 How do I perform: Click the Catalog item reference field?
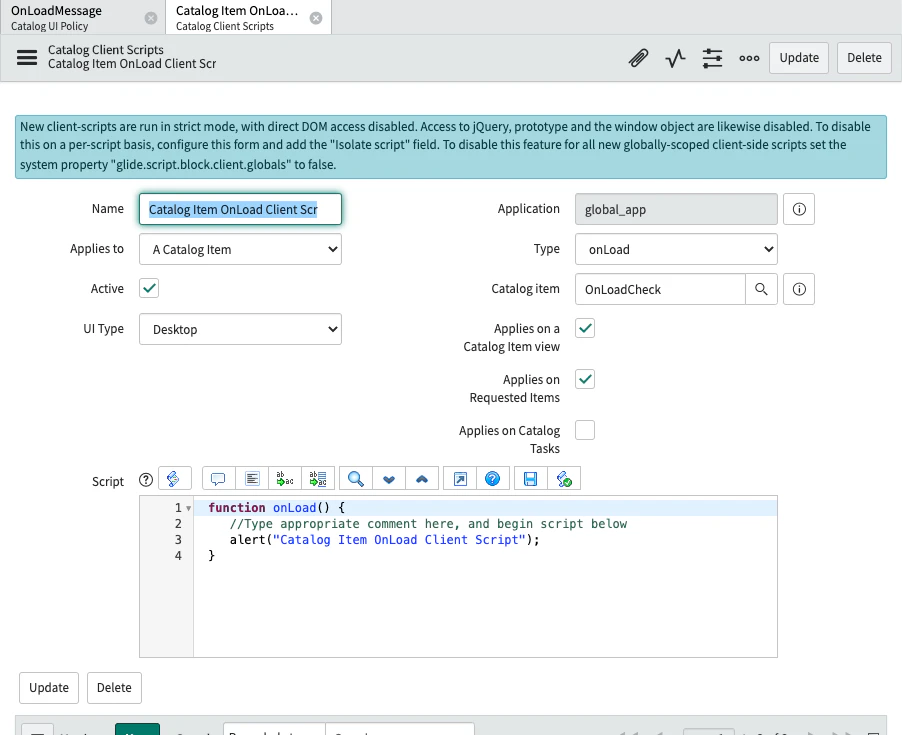coord(660,289)
